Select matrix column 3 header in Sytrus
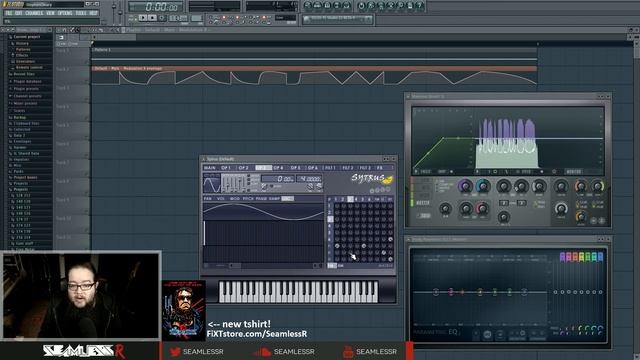Viewport: 640px width, 360px height. pyautogui.click(x=350, y=199)
